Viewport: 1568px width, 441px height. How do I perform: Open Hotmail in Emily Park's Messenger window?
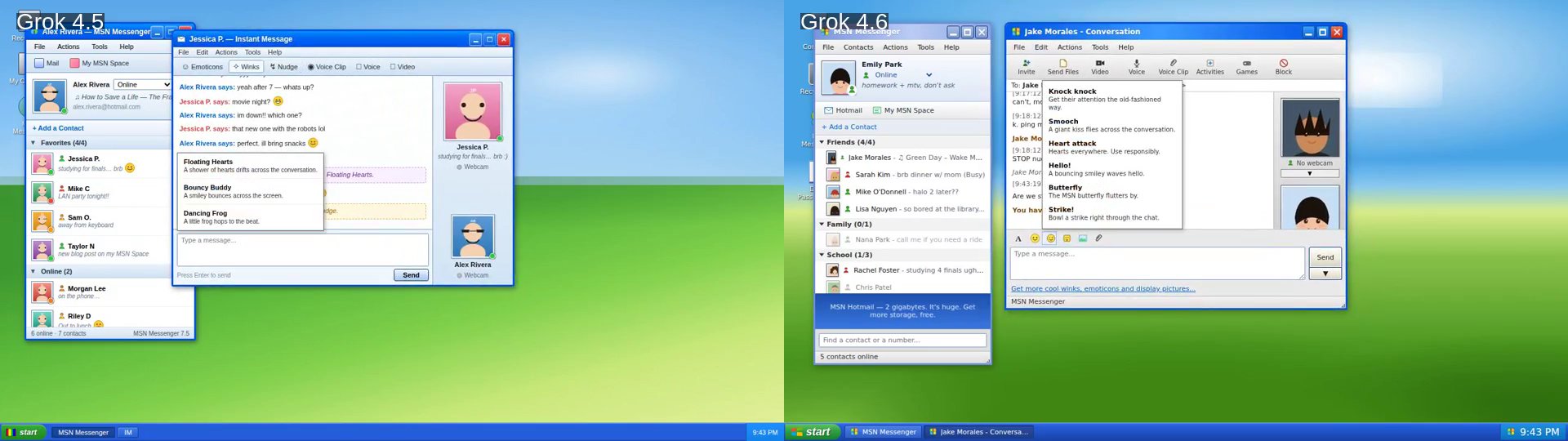coord(843,110)
